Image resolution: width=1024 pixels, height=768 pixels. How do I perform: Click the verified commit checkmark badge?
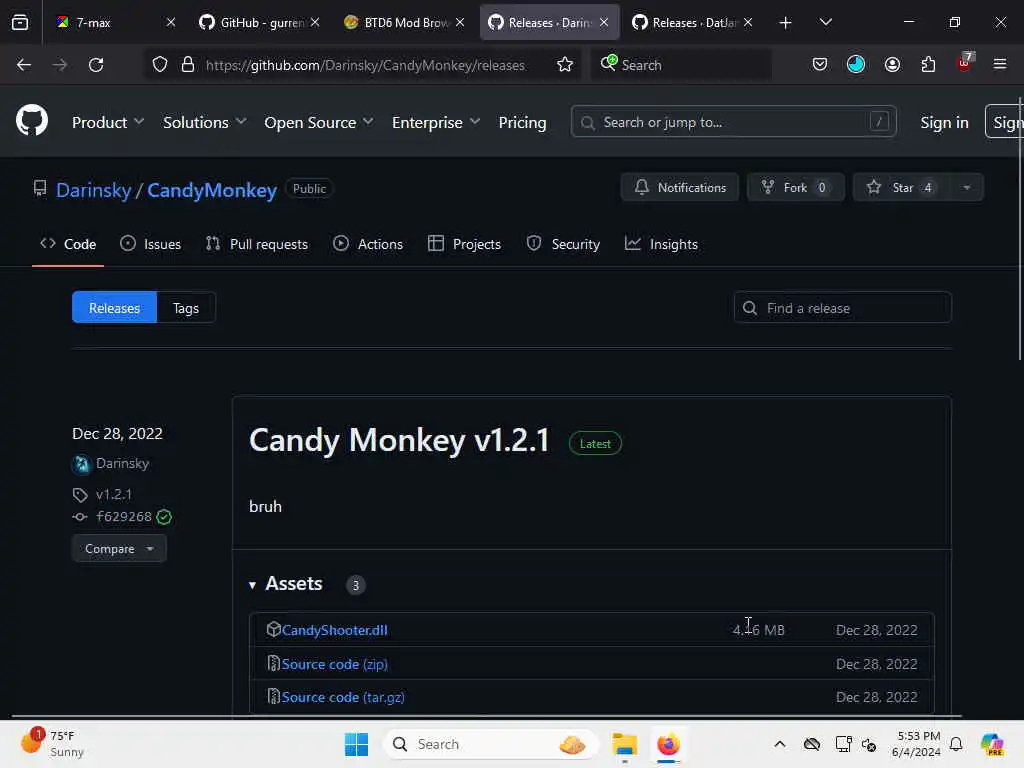coord(164,517)
